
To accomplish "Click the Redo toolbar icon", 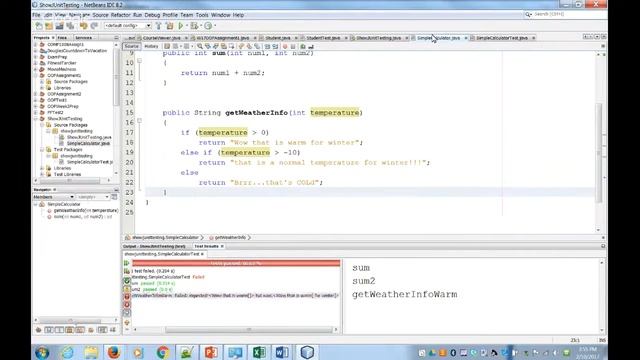I will click(94, 26).
